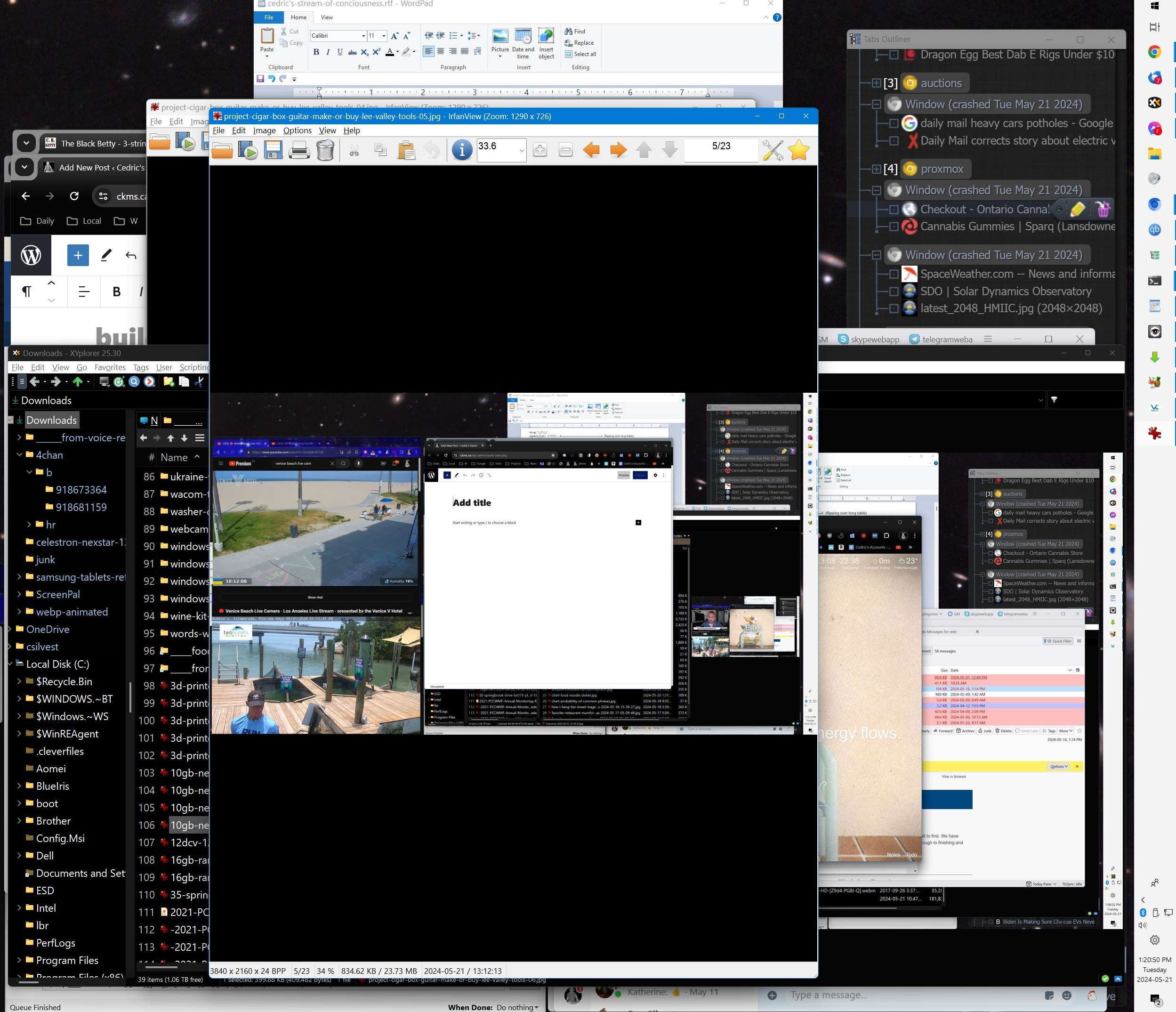
Task: Click IrfanView's Save floppy disk icon
Action: click(x=273, y=150)
